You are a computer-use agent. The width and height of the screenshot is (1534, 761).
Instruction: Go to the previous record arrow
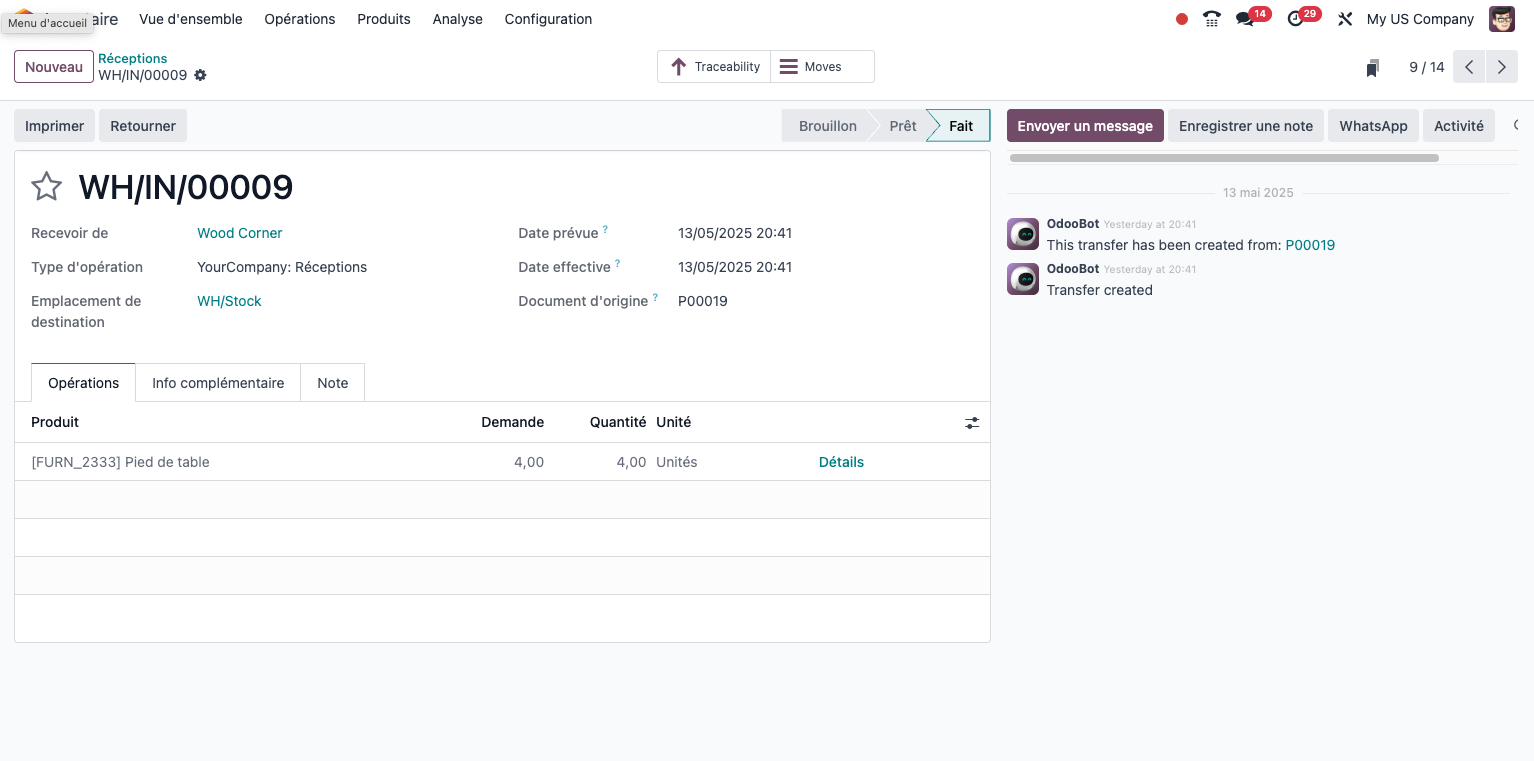point(1469,67)
